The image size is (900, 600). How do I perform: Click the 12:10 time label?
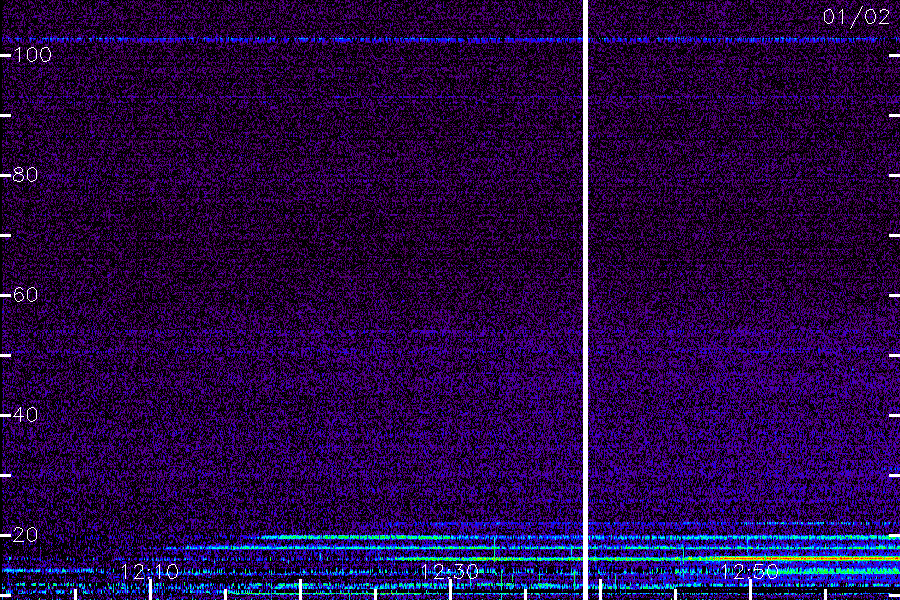click(x=150, y=572)
